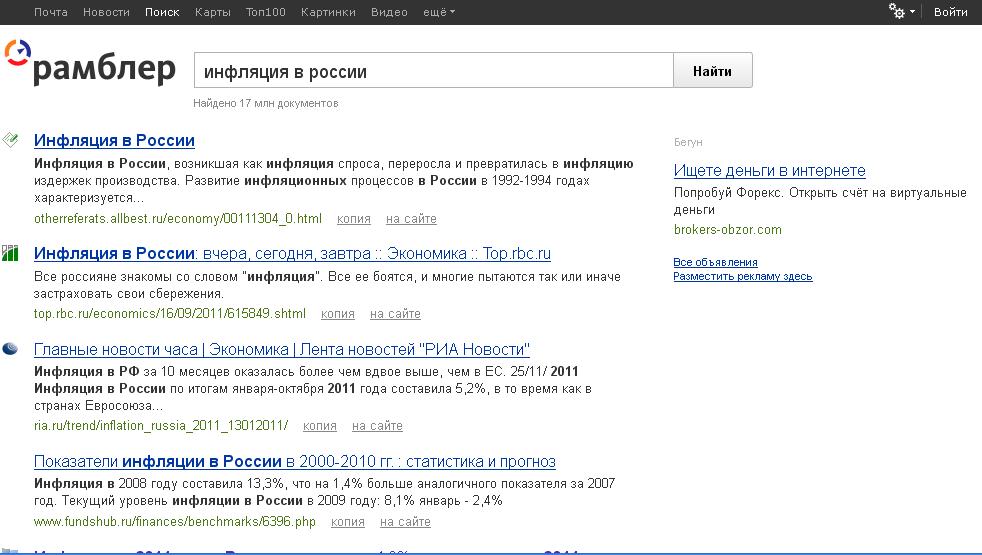
Task: Focus the search query input field
Action: tap(433, 71)
